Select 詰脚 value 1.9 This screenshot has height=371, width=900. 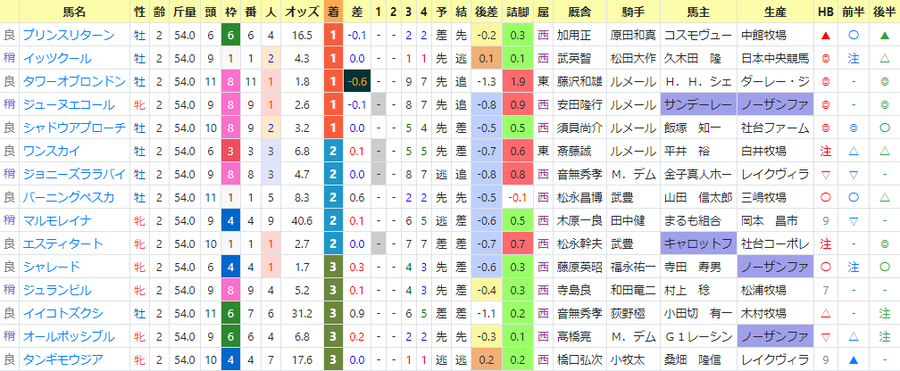tap(518, 82)
